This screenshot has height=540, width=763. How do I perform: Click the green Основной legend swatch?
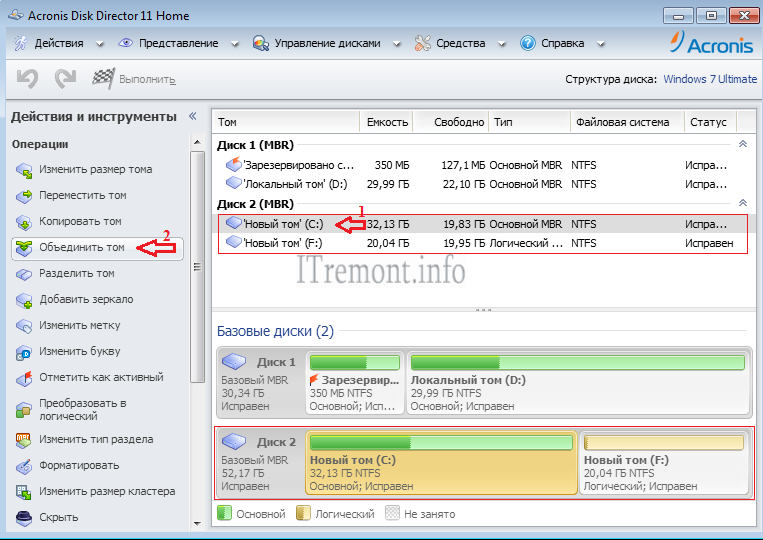[224, 513]
